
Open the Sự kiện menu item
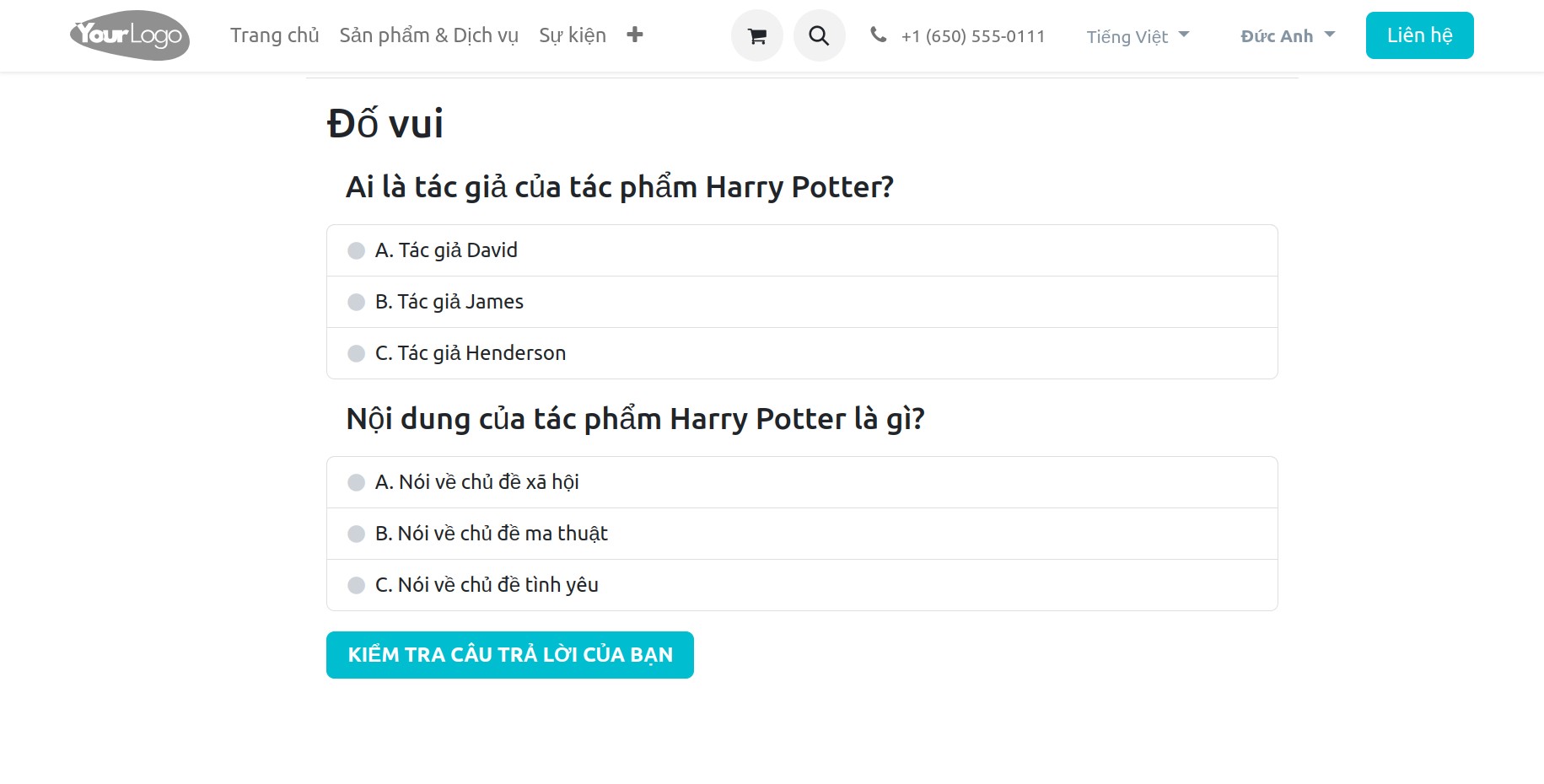pyautogui.click(x=573, y=35)
